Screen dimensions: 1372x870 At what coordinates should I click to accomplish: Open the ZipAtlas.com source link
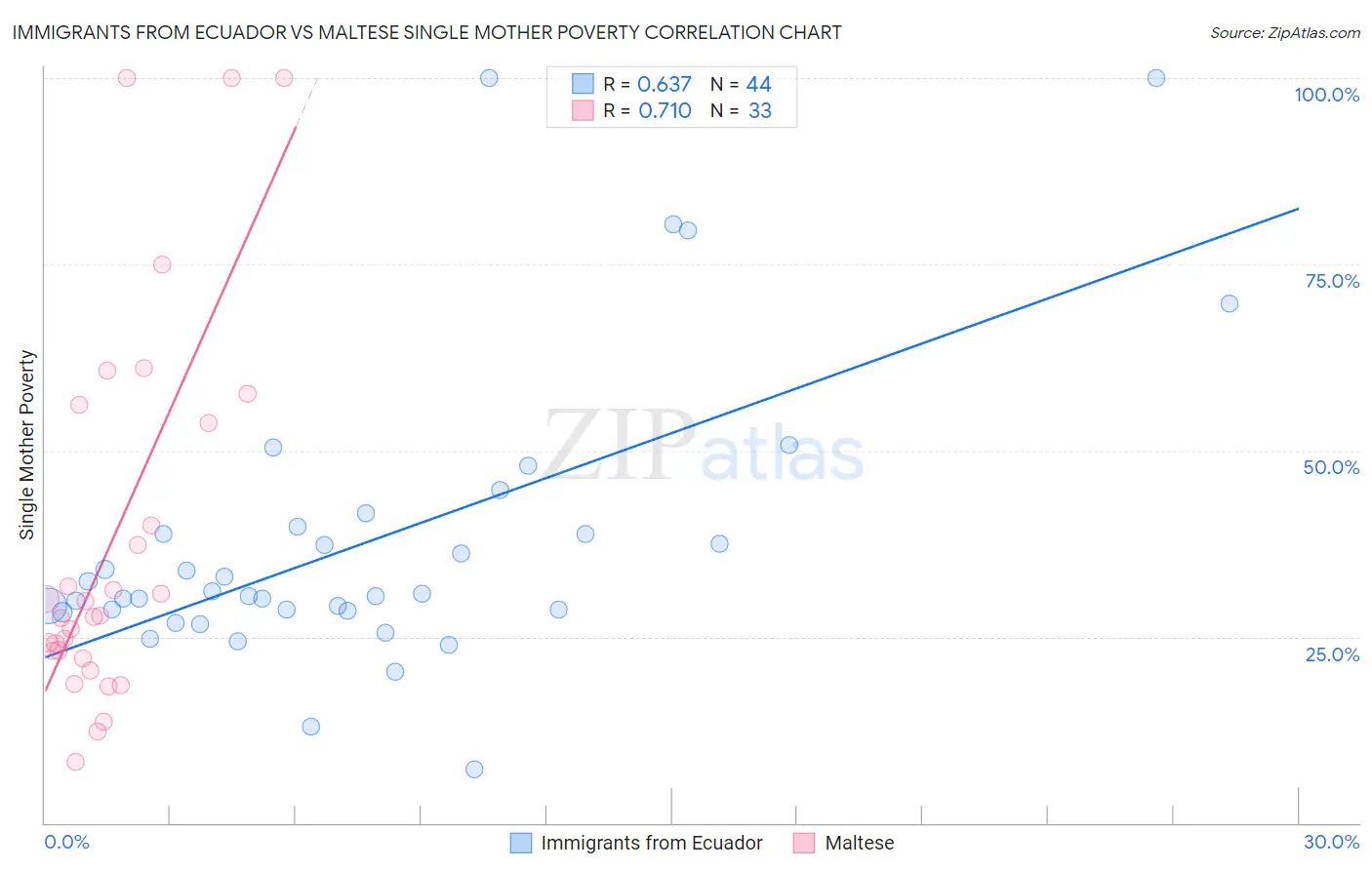[1285, 32]
